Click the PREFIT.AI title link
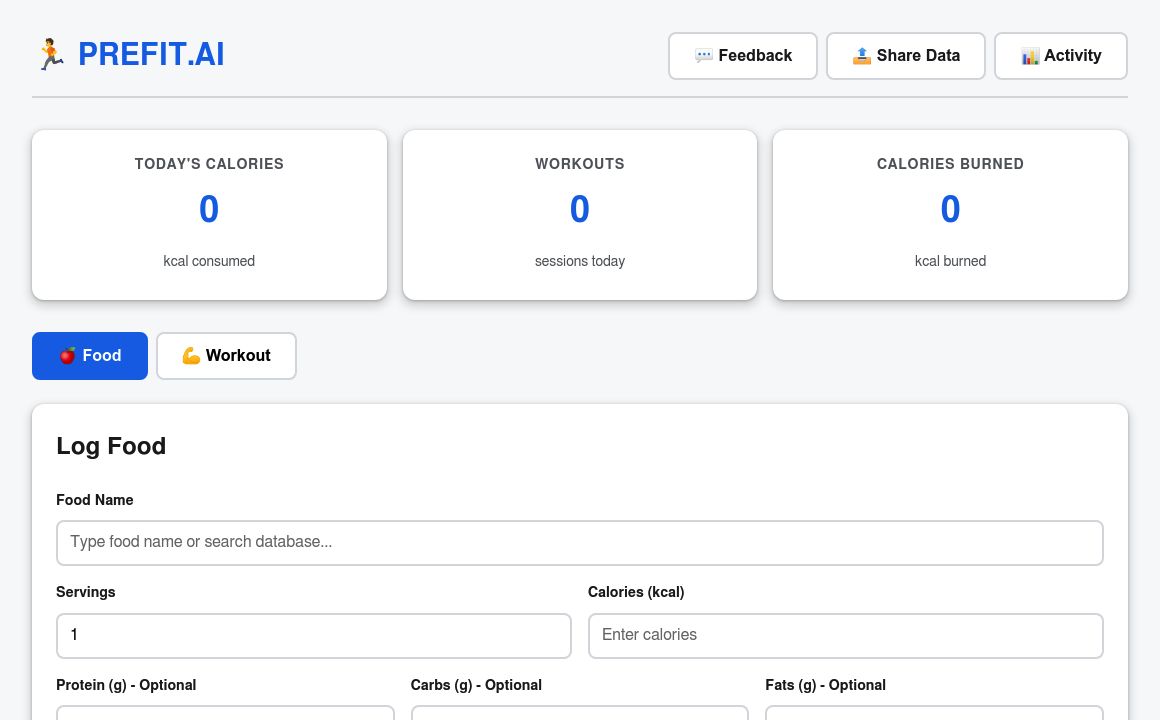 (x=151, y=54)
